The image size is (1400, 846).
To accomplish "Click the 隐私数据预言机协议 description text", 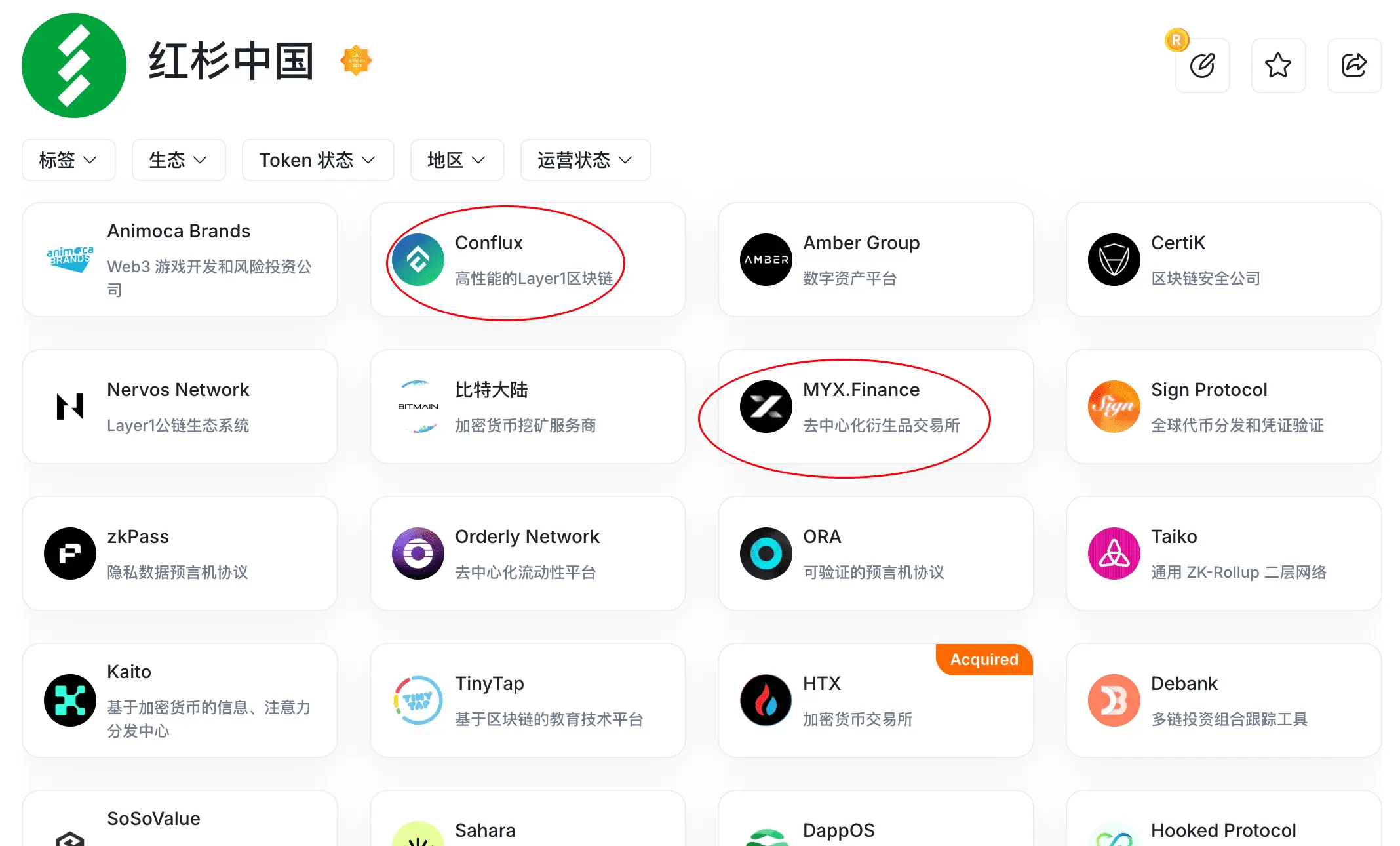I will pyautogui.click(x=178, y=573).
